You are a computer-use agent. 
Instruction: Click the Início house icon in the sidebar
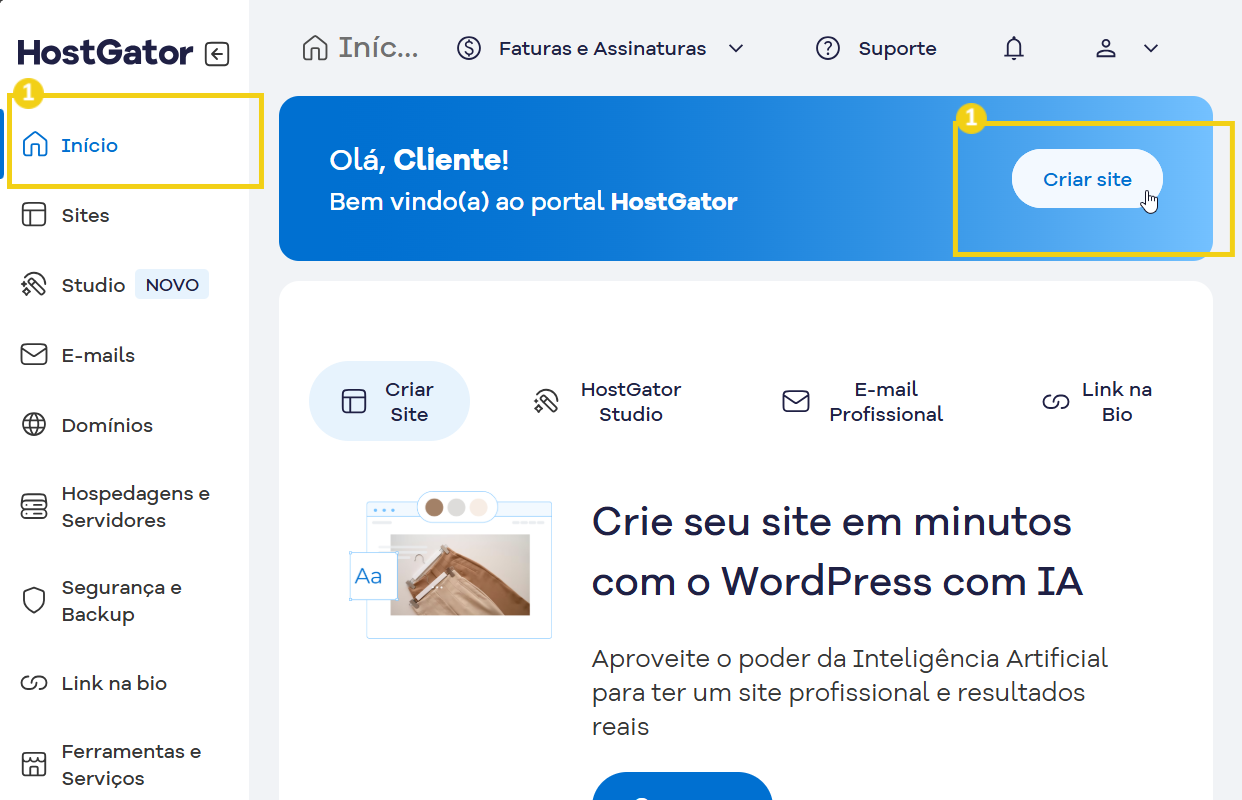coord(35,145)
